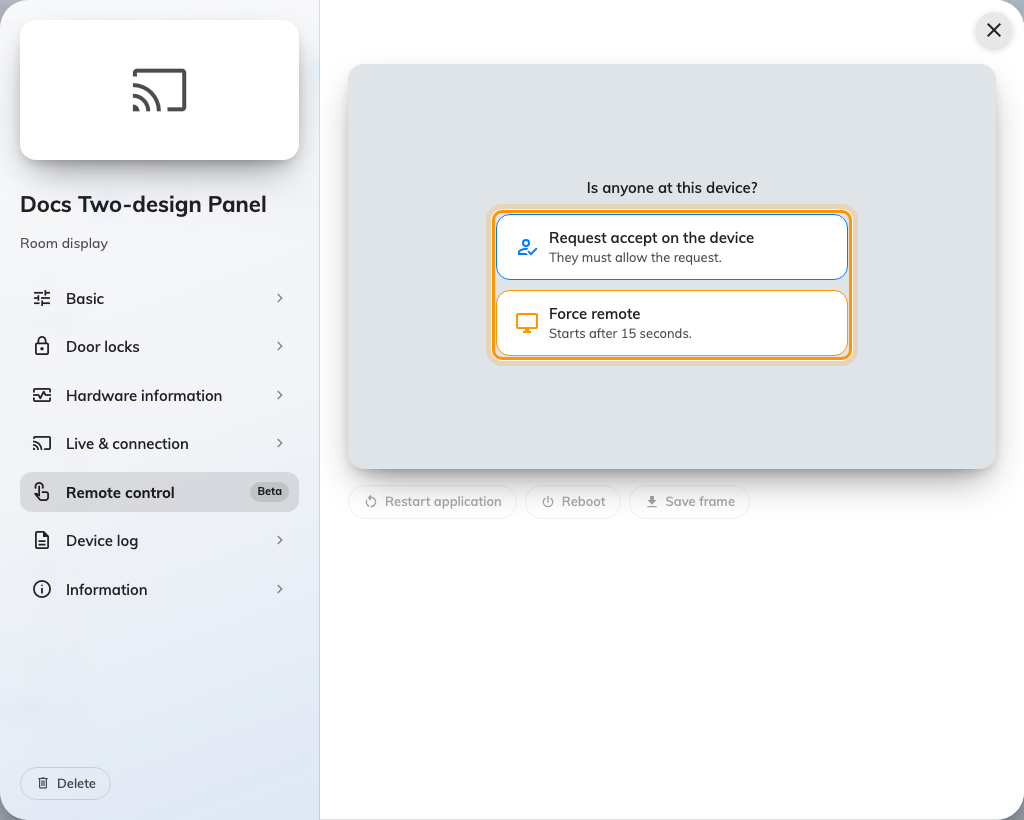Click the power icon on Reboot
The image size is (1024, 820).
click(x=548, y=501)
